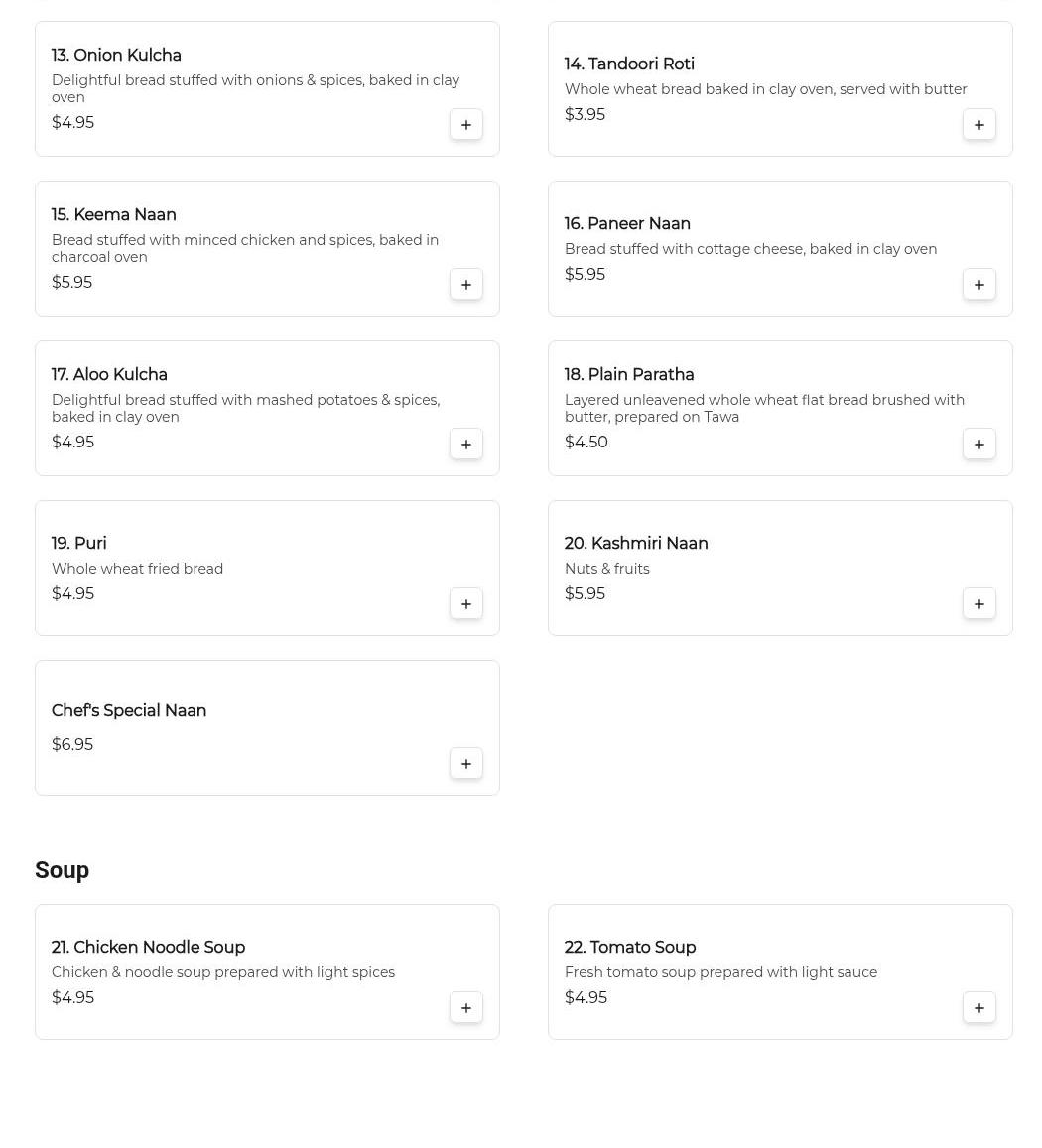Open the 13. Onion Kulcha item title
The image size is (1042, 1148).
[x=116, y=56]
